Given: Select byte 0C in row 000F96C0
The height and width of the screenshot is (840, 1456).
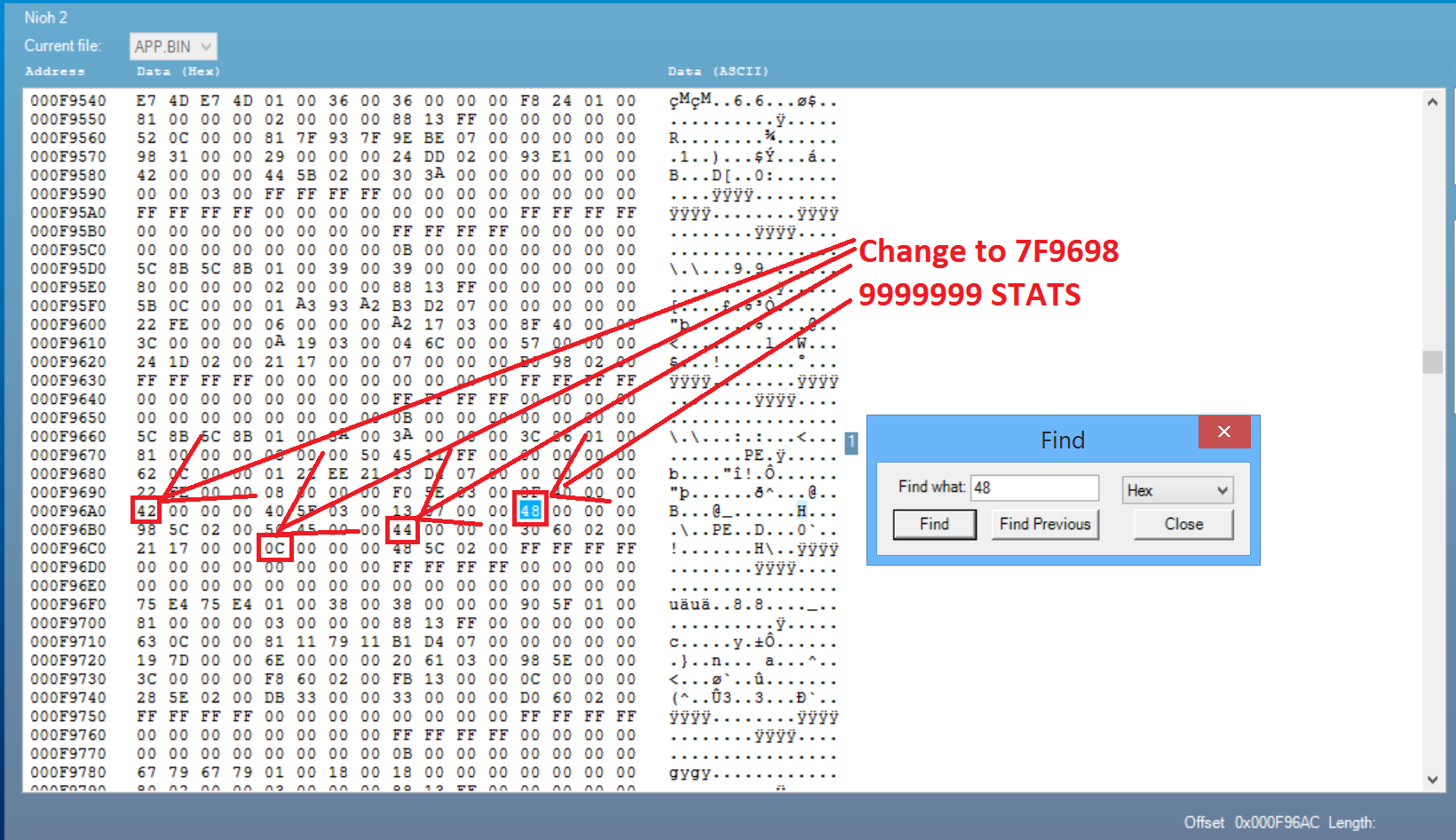Looking at the screenshot, I should 274,548.
